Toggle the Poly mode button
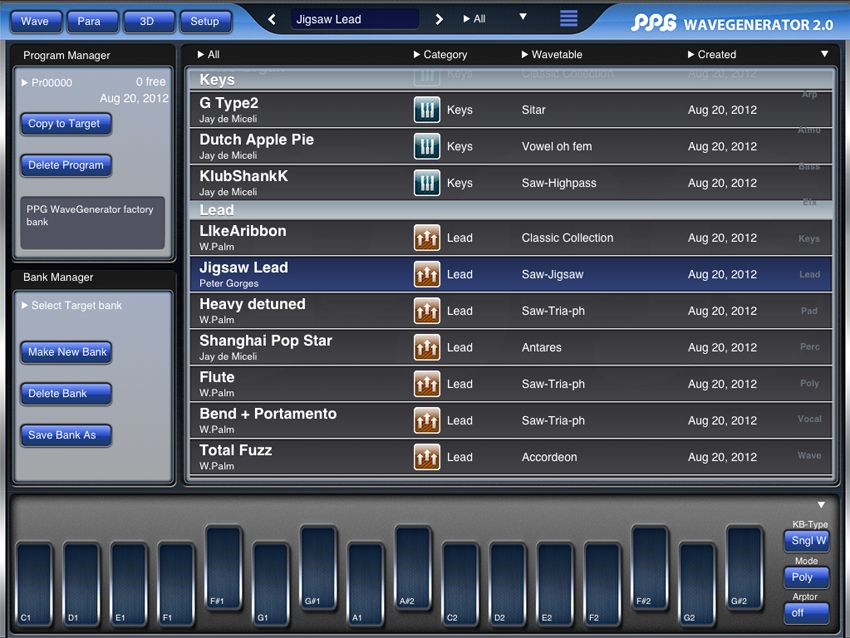The width and height of the screenshot is (850, 638). [x=807, y=577]
